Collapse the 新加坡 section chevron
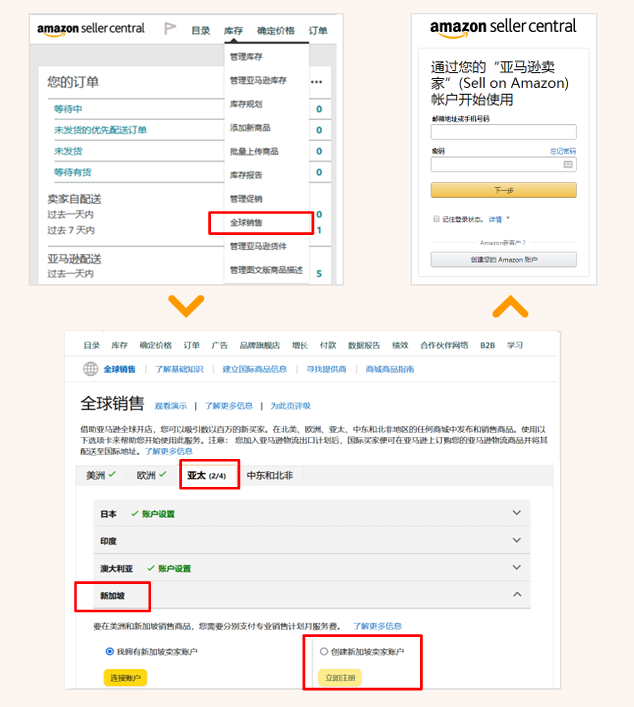Image resolution: width=634 pixels, height=707 pixels. (517, 595)
